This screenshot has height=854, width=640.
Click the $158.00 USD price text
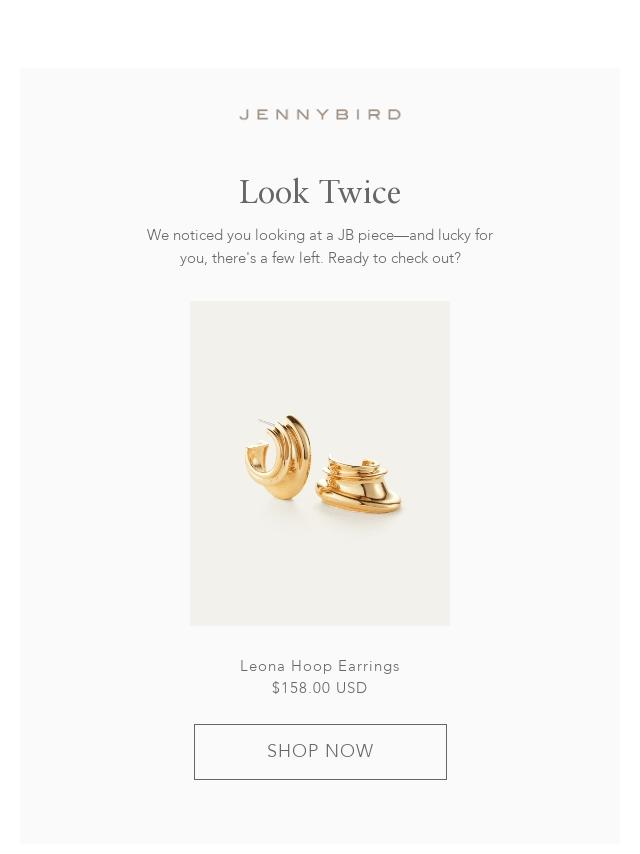pos(320,688)
